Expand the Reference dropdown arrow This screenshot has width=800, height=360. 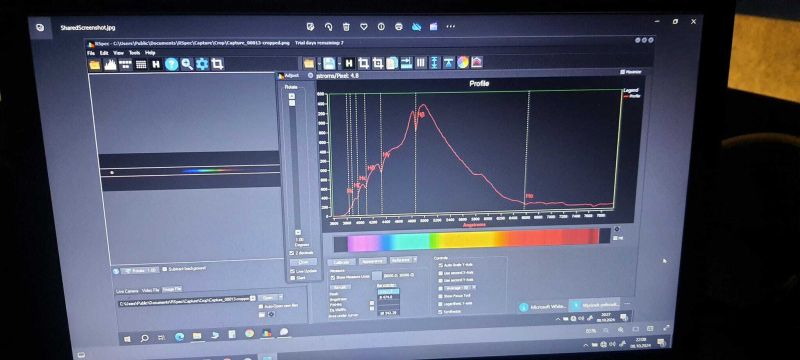coord(415,260)
